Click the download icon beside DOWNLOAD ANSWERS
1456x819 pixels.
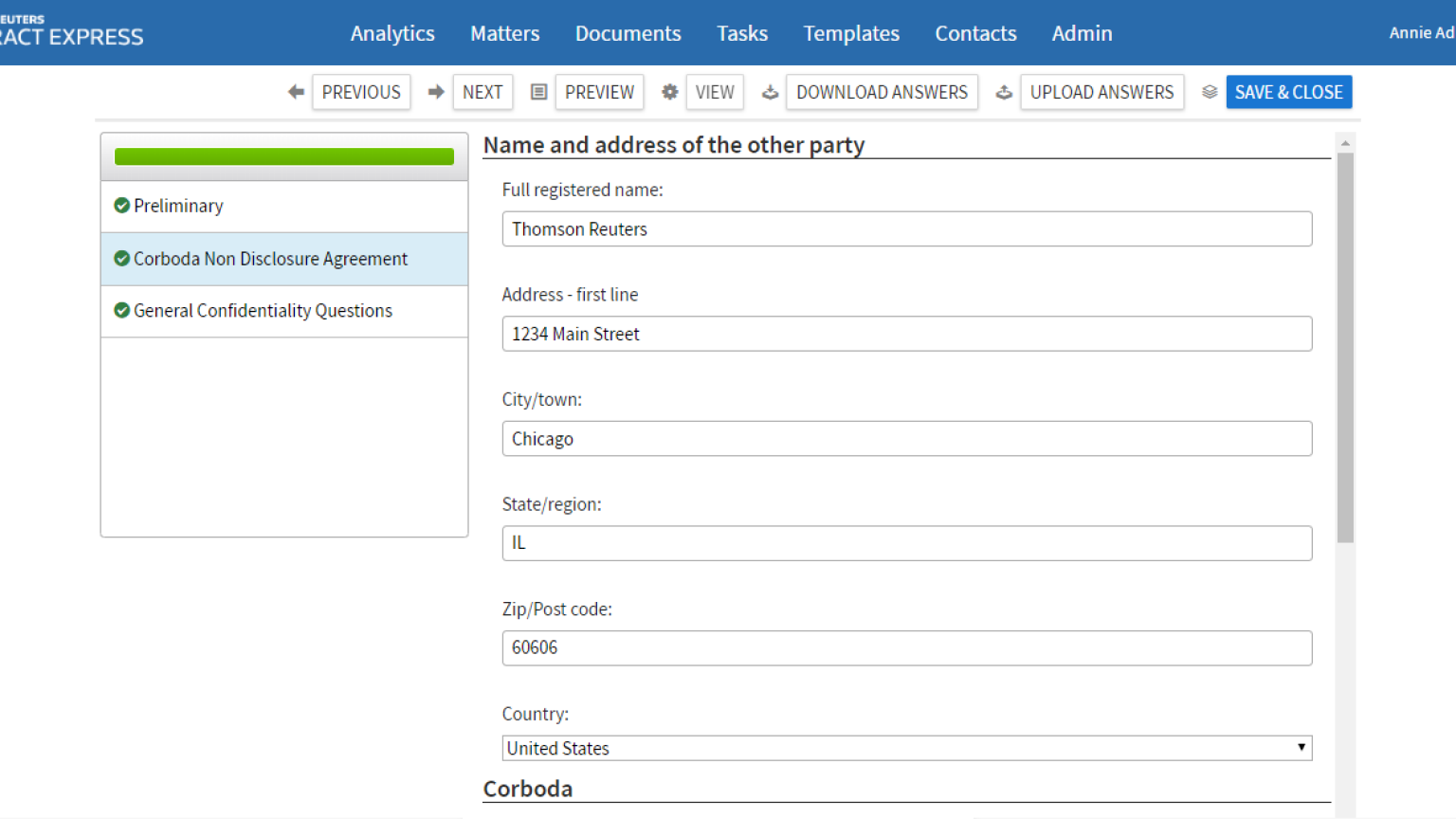[x=770, y=92]
